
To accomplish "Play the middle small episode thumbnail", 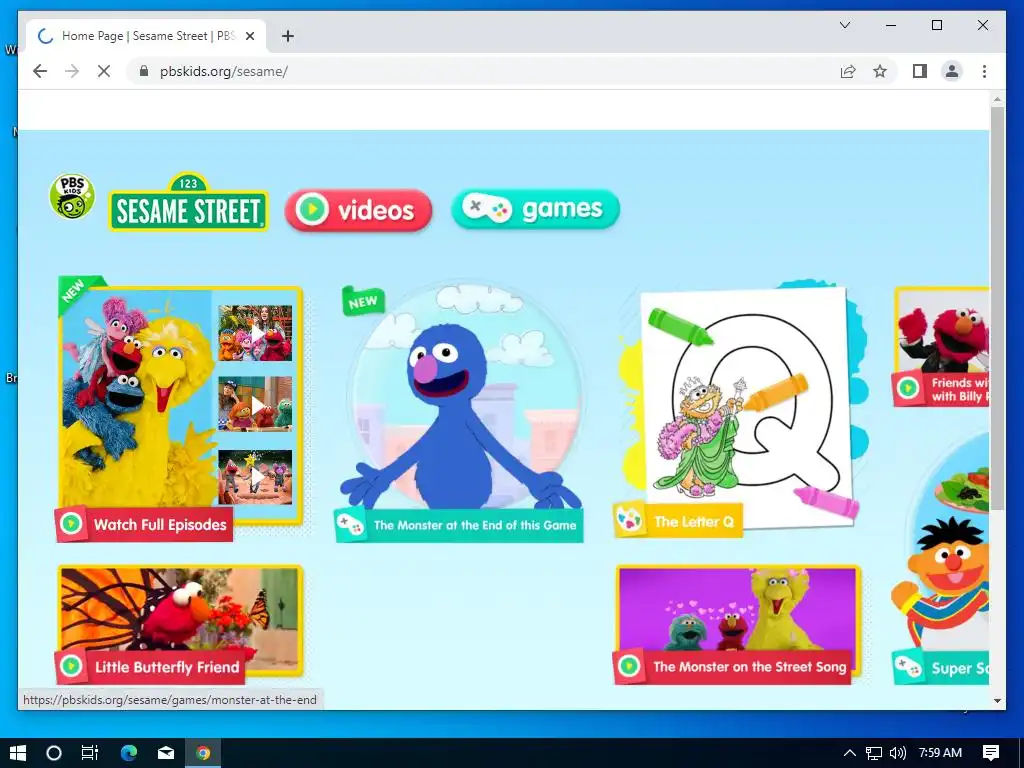I will click(255, 404).
